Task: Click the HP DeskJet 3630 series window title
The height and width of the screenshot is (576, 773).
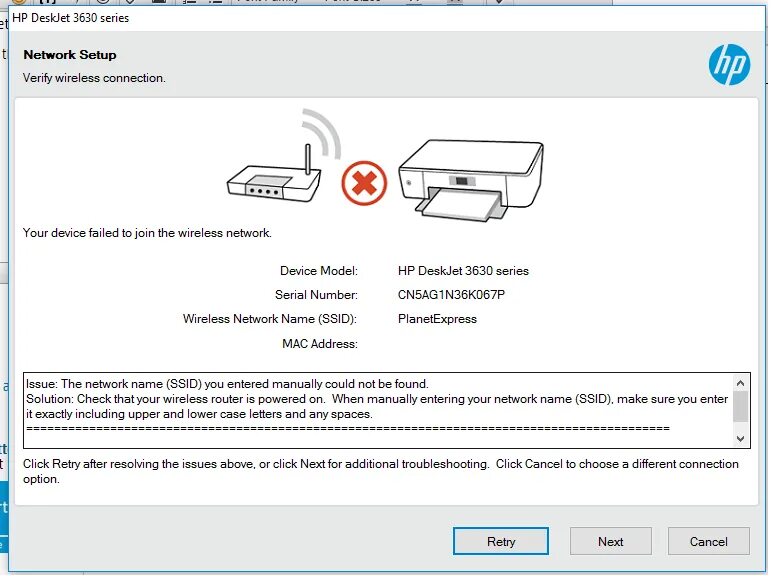Action: (x=70, y=18)
